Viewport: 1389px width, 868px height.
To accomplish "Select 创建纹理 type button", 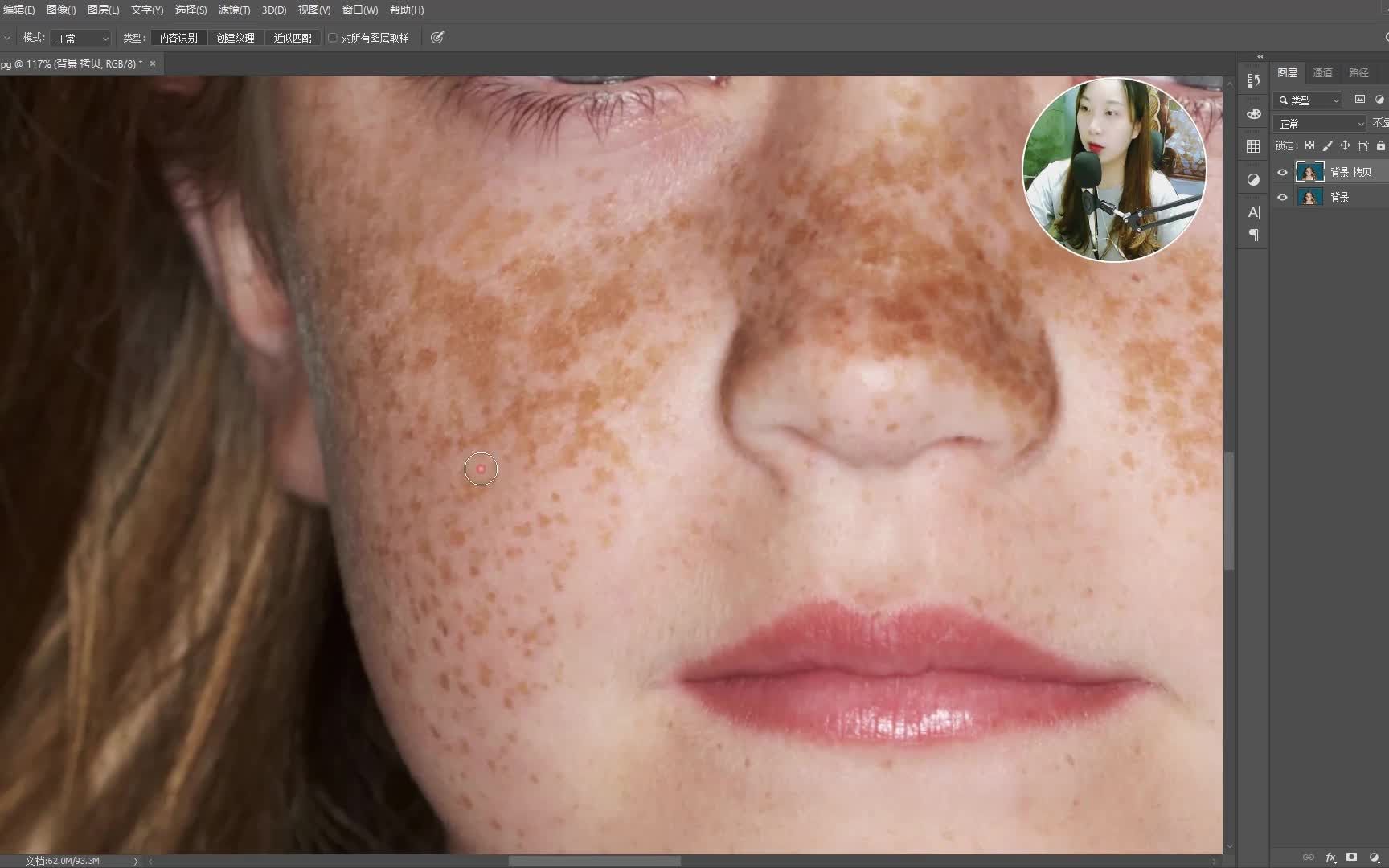I will click(x=236, y=38).
